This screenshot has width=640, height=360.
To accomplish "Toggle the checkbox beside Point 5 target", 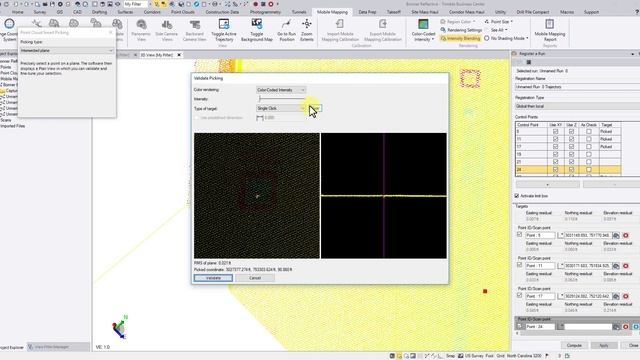I will click(x=520, y=235).
